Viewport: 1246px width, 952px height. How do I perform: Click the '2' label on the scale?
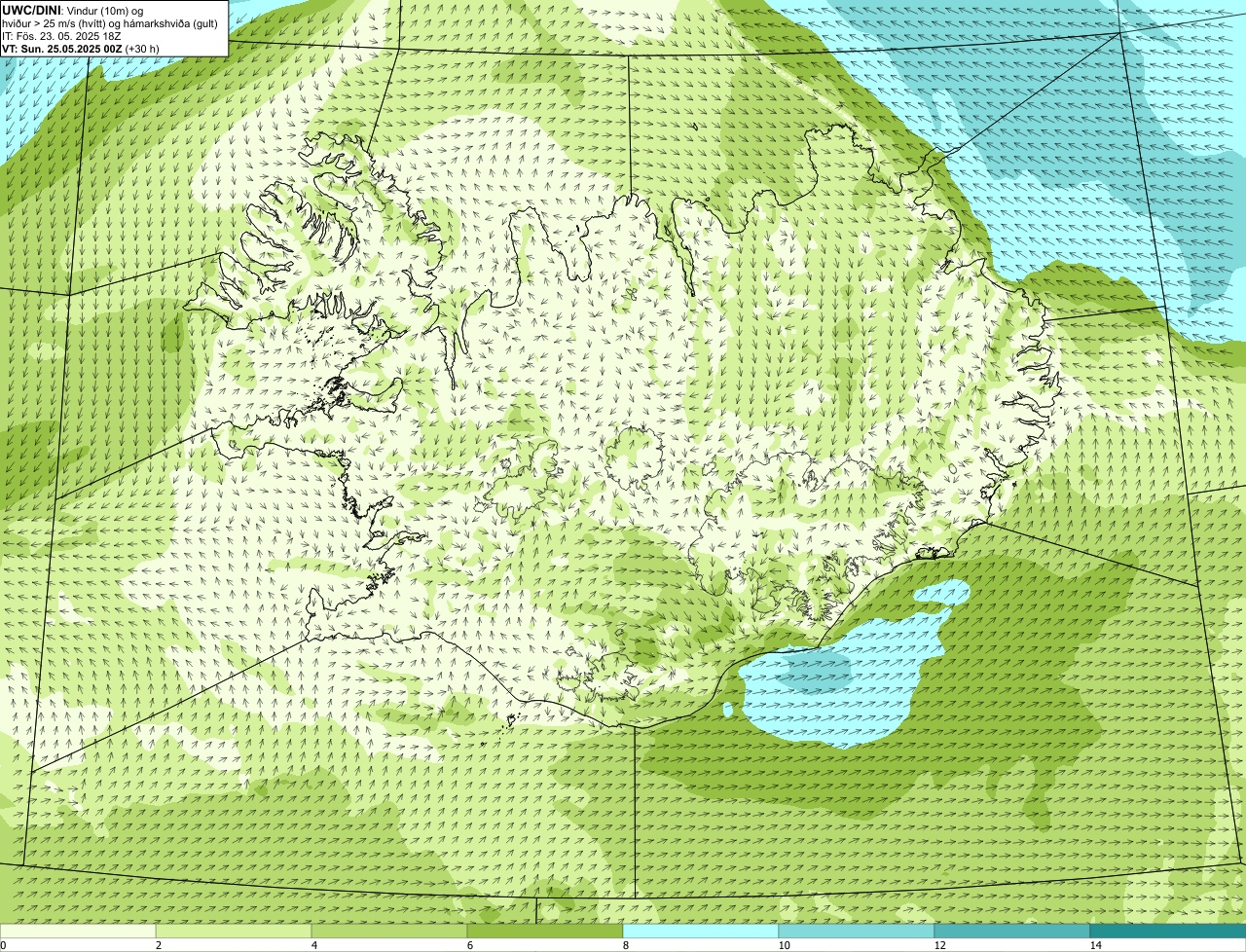(158, 945)
